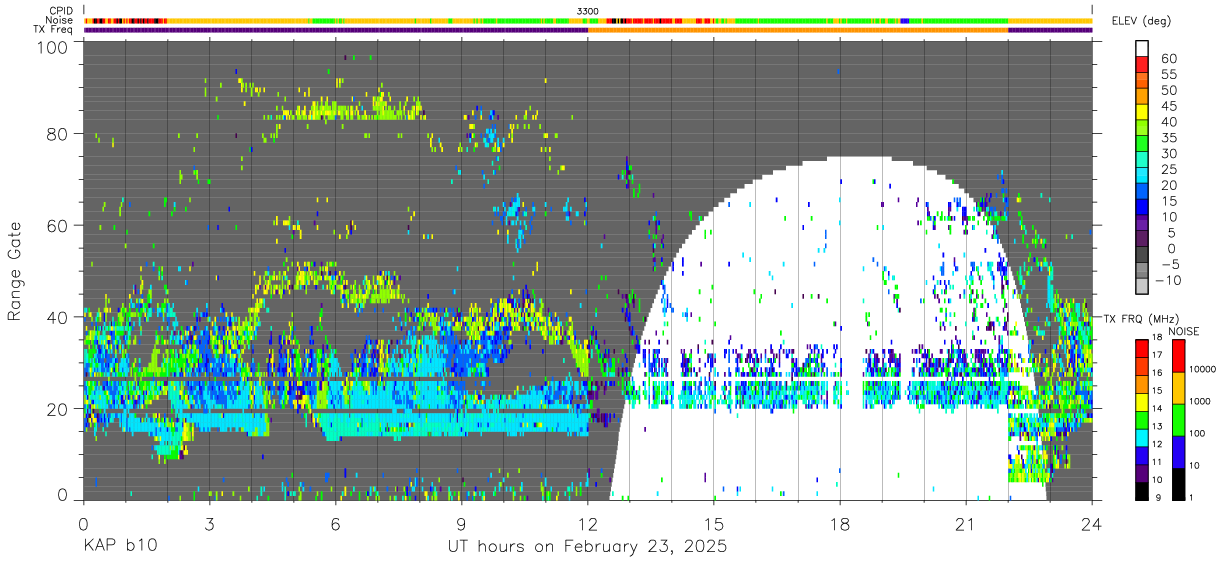Click the 15 tick on UT hours axis
The width and height of the screenshot is (1228, 567).
tap(713, 524)
